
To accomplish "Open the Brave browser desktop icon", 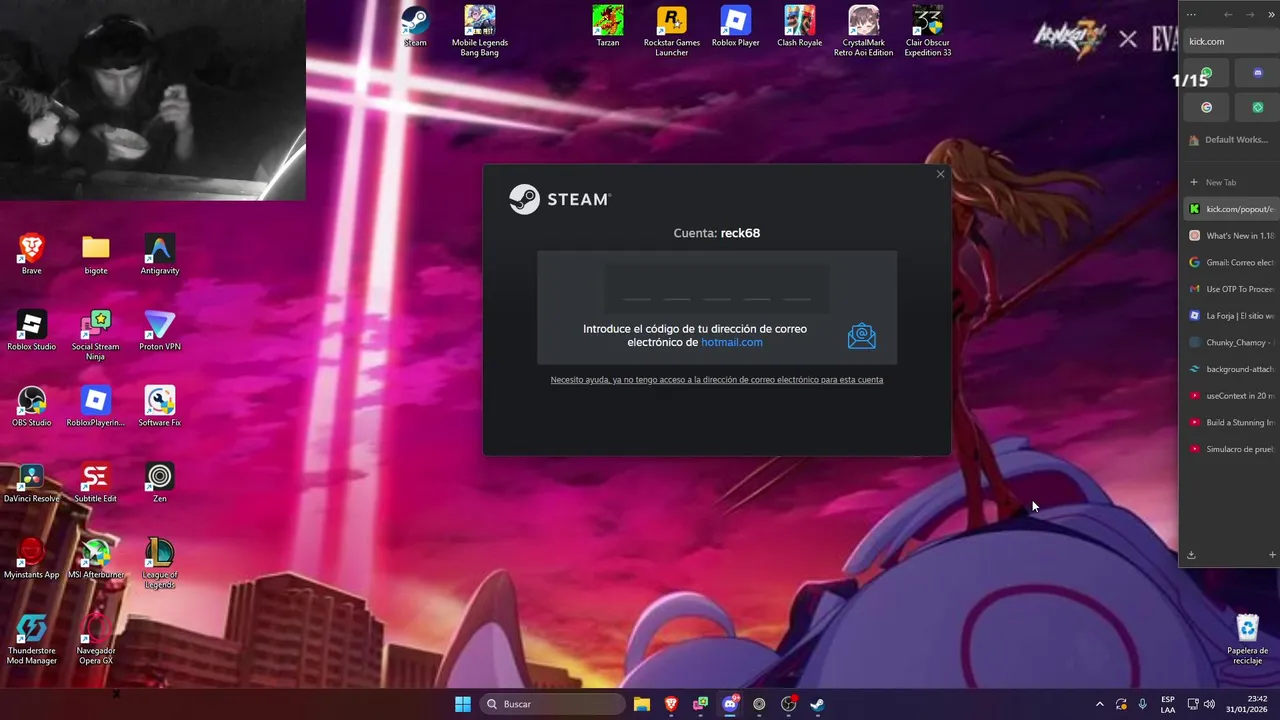I will (32, 254).
